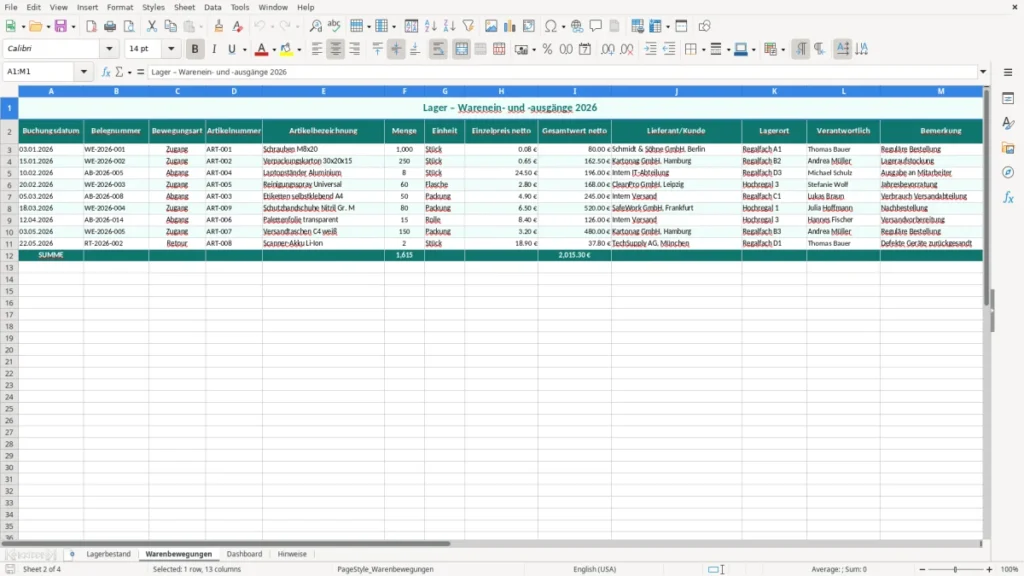The width and height of the screenshot is (1024, 576).
Task: Center text horizontally
Action: click(x=336, y=49)
